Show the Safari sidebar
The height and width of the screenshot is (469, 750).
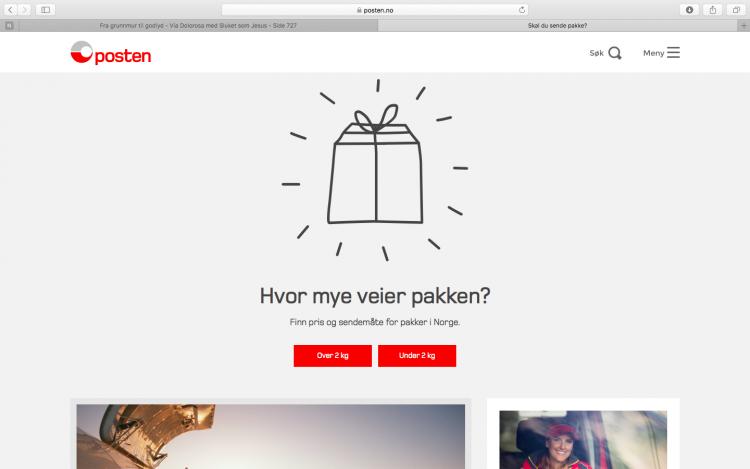[45, 10]
